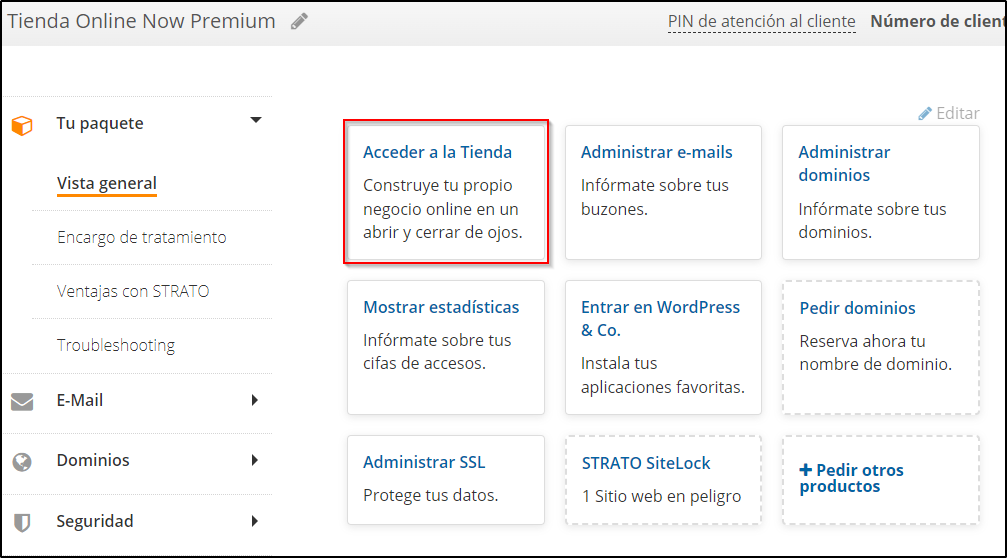Click the Tienda Online Now Premium title

coord(141,21)
